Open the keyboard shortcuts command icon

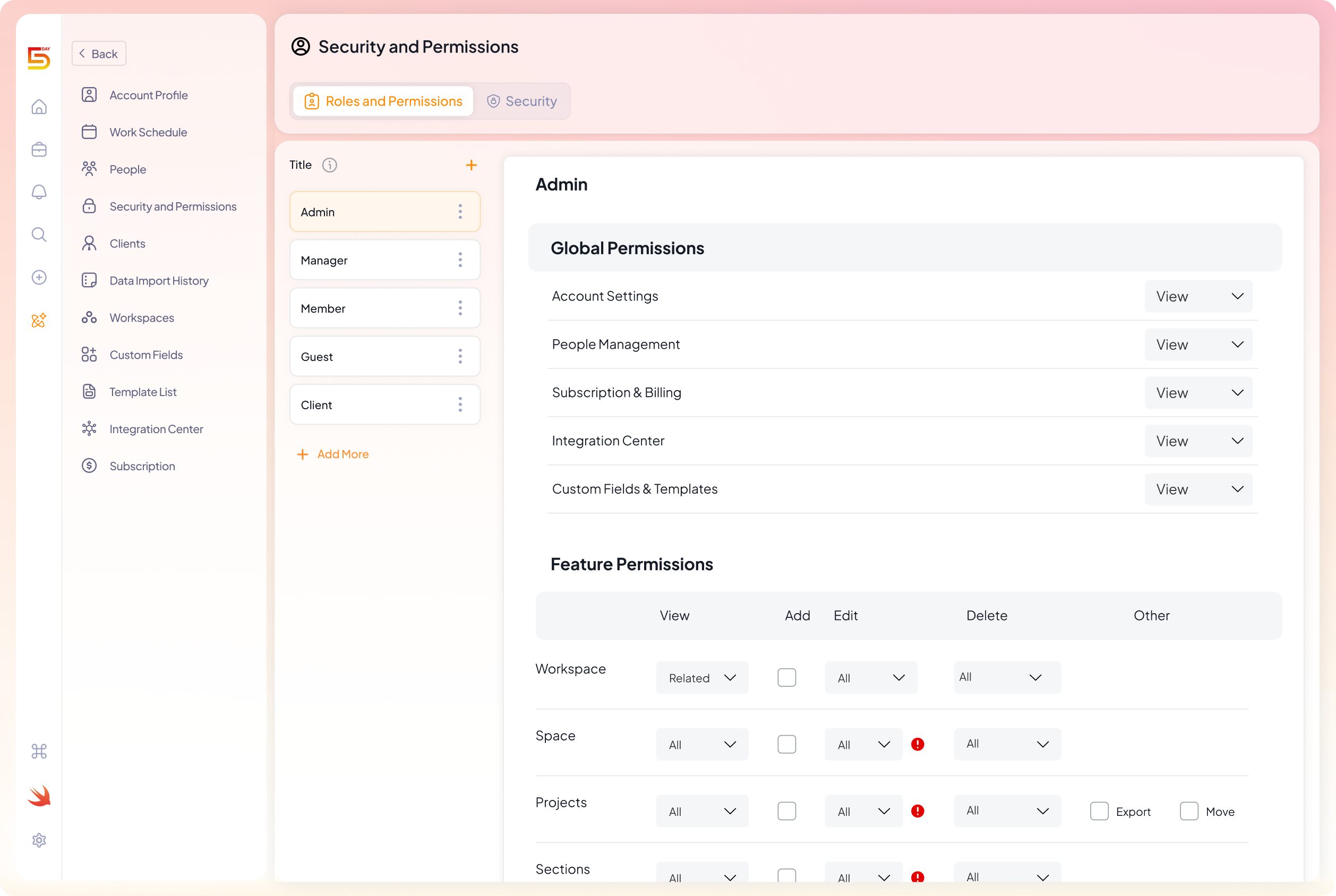(39, 752)
